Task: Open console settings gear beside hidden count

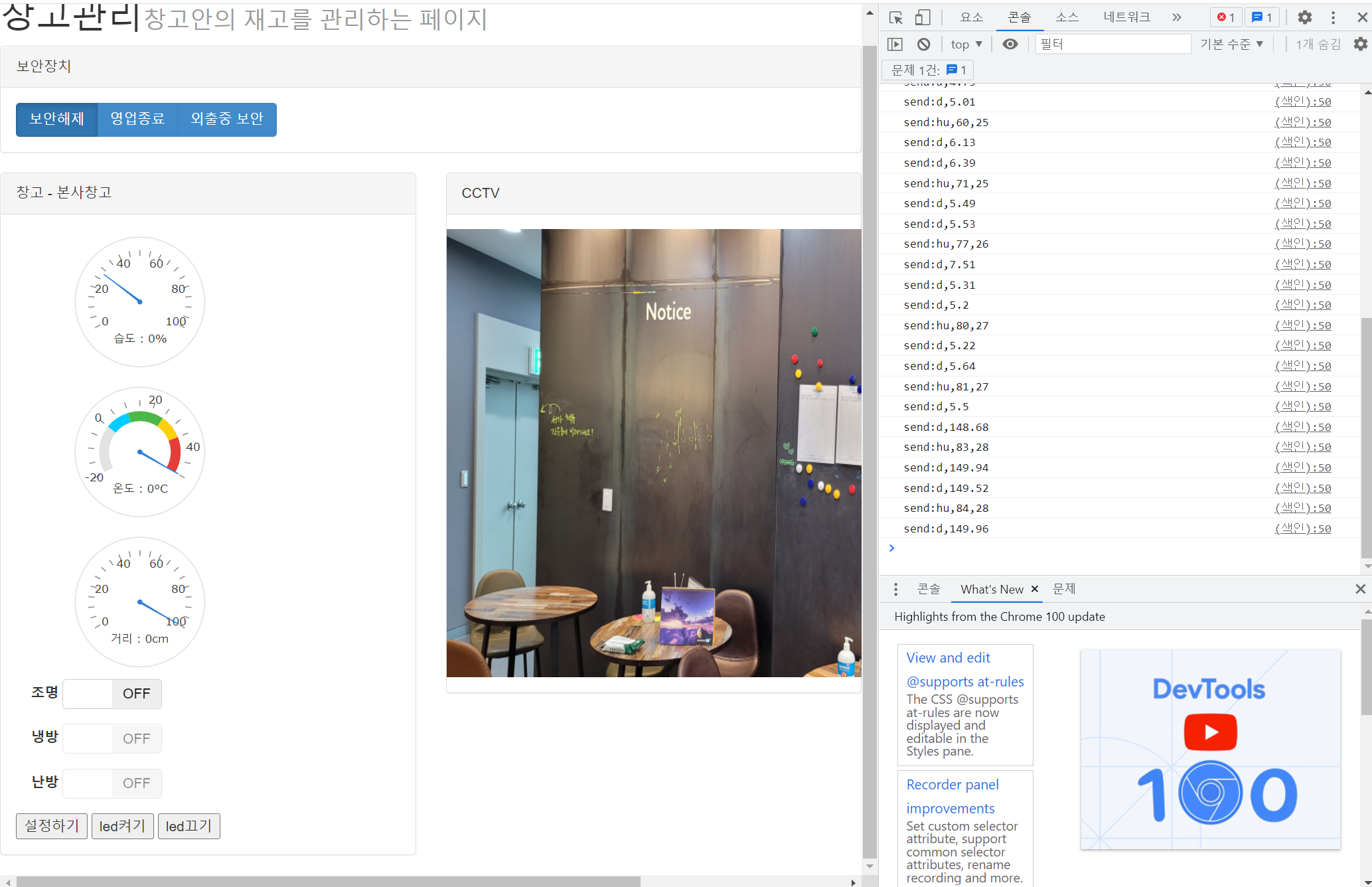Action: point(1360,44)
